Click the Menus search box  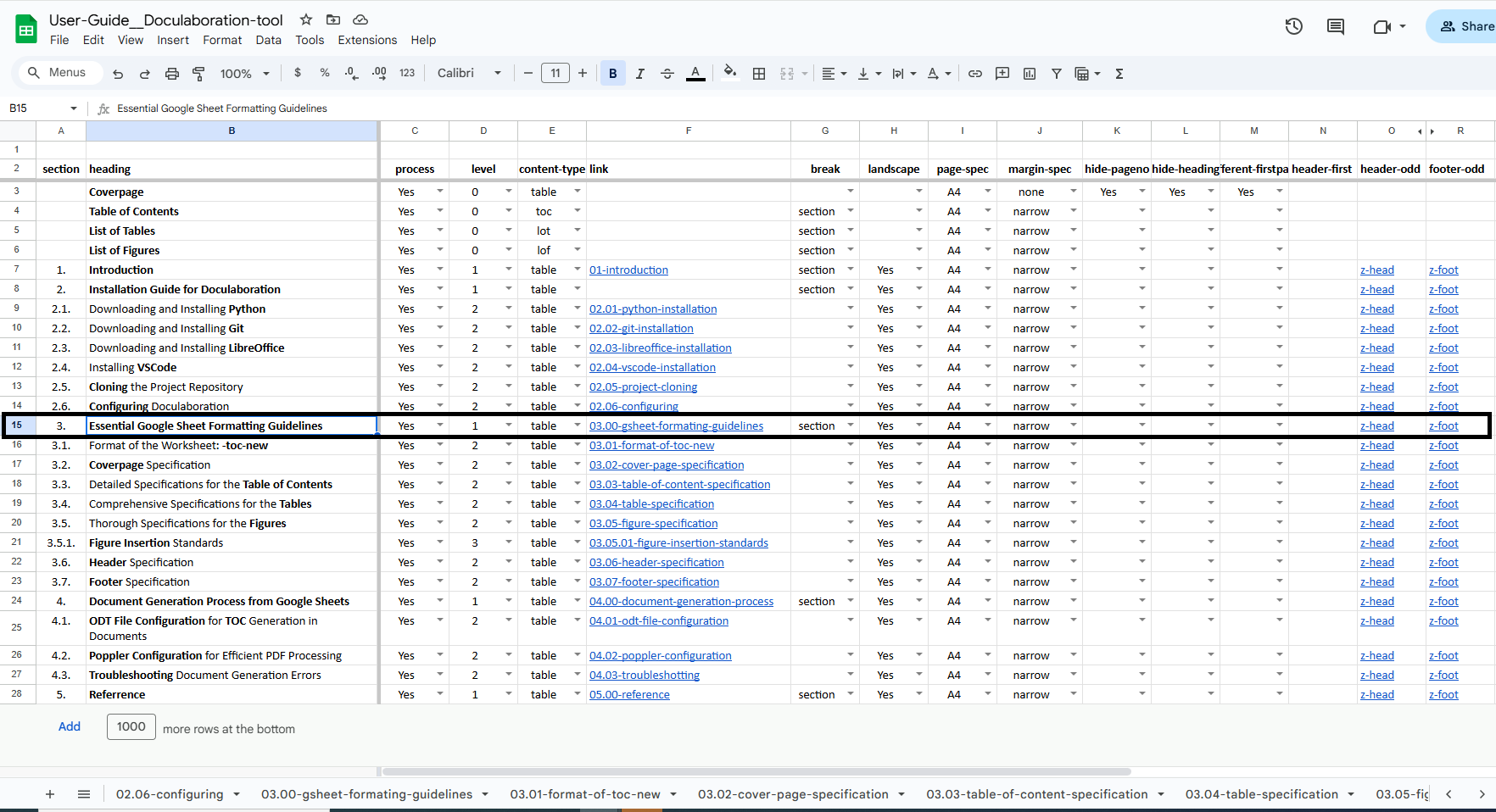pyautogui.click(x=59, y=73)
